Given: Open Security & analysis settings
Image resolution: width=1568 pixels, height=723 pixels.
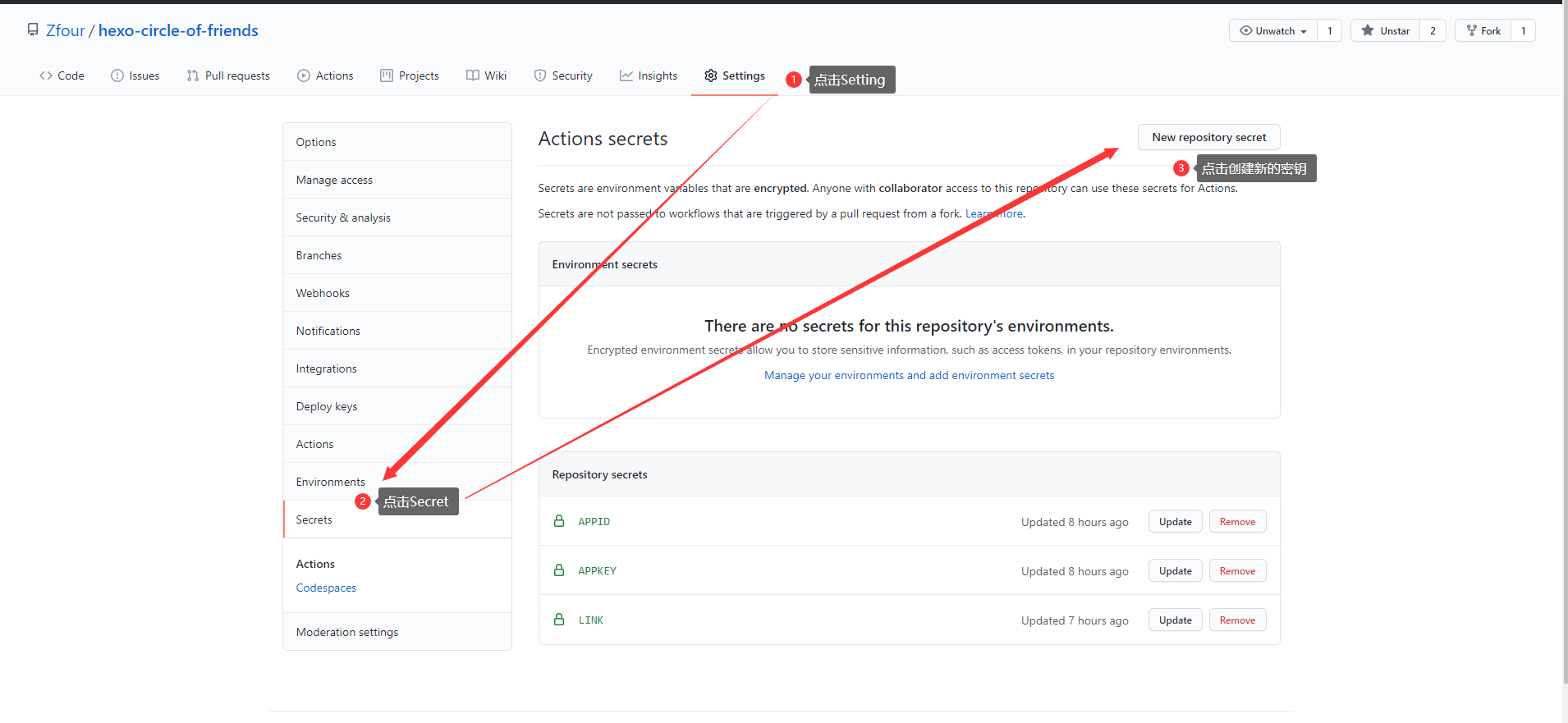Looking at the screenshot, I should (397, 217).
